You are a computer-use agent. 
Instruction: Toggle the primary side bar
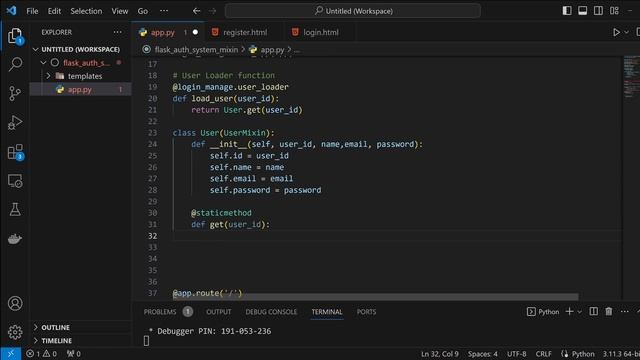567,11
